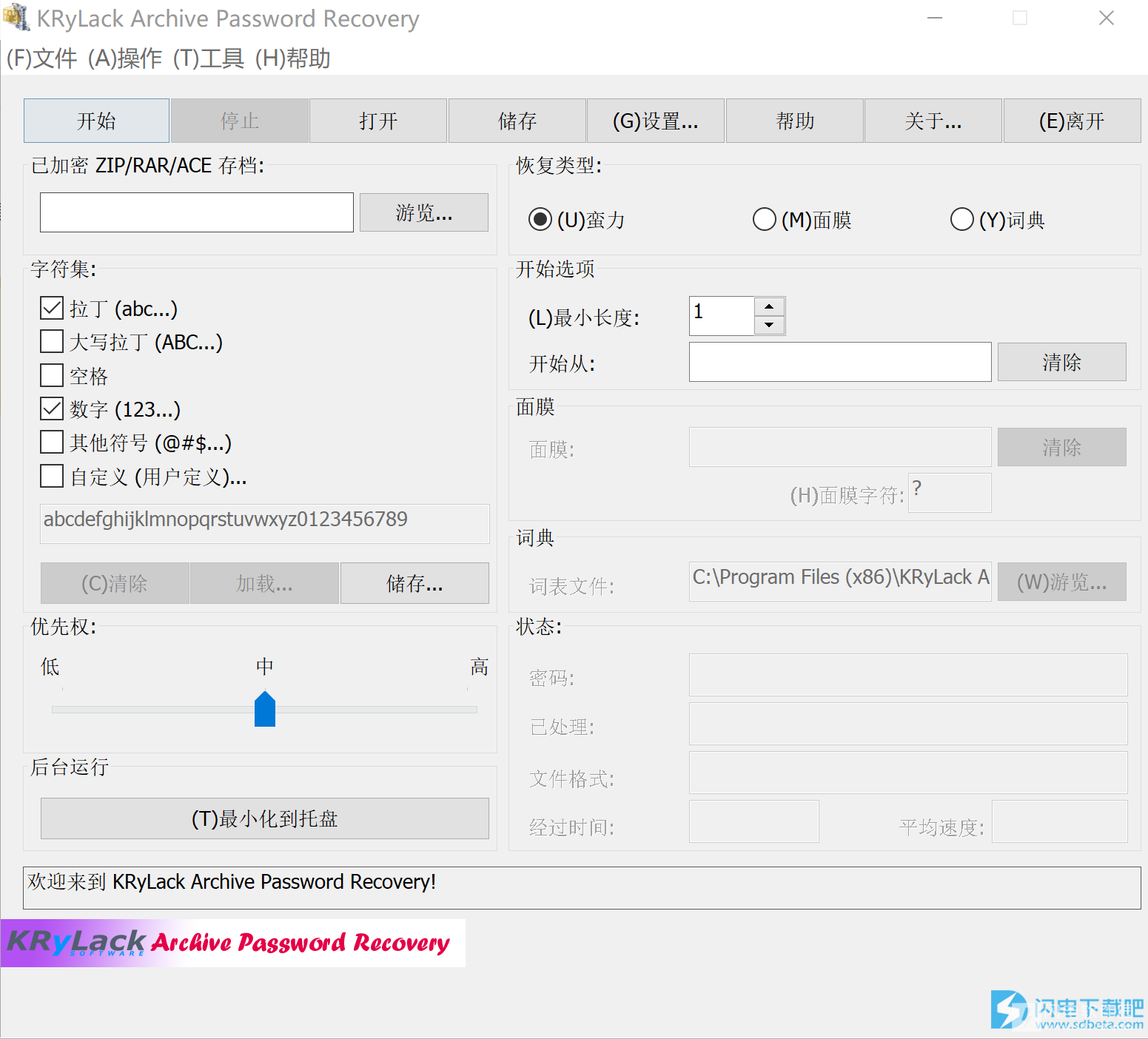Enable 其他符号 (@#$...) checkbox

[52, 443]
